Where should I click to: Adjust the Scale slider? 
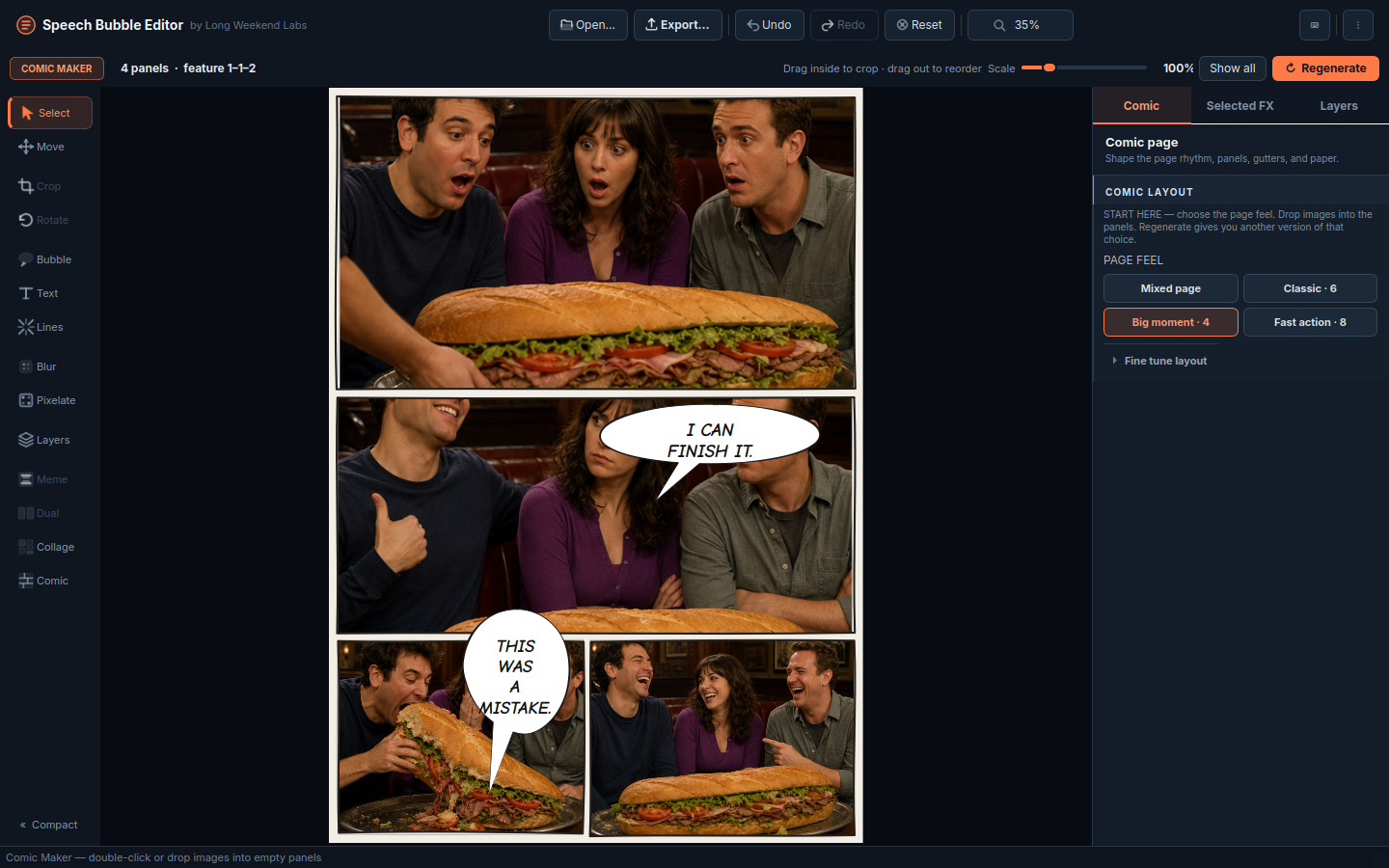pos(1084,68)
